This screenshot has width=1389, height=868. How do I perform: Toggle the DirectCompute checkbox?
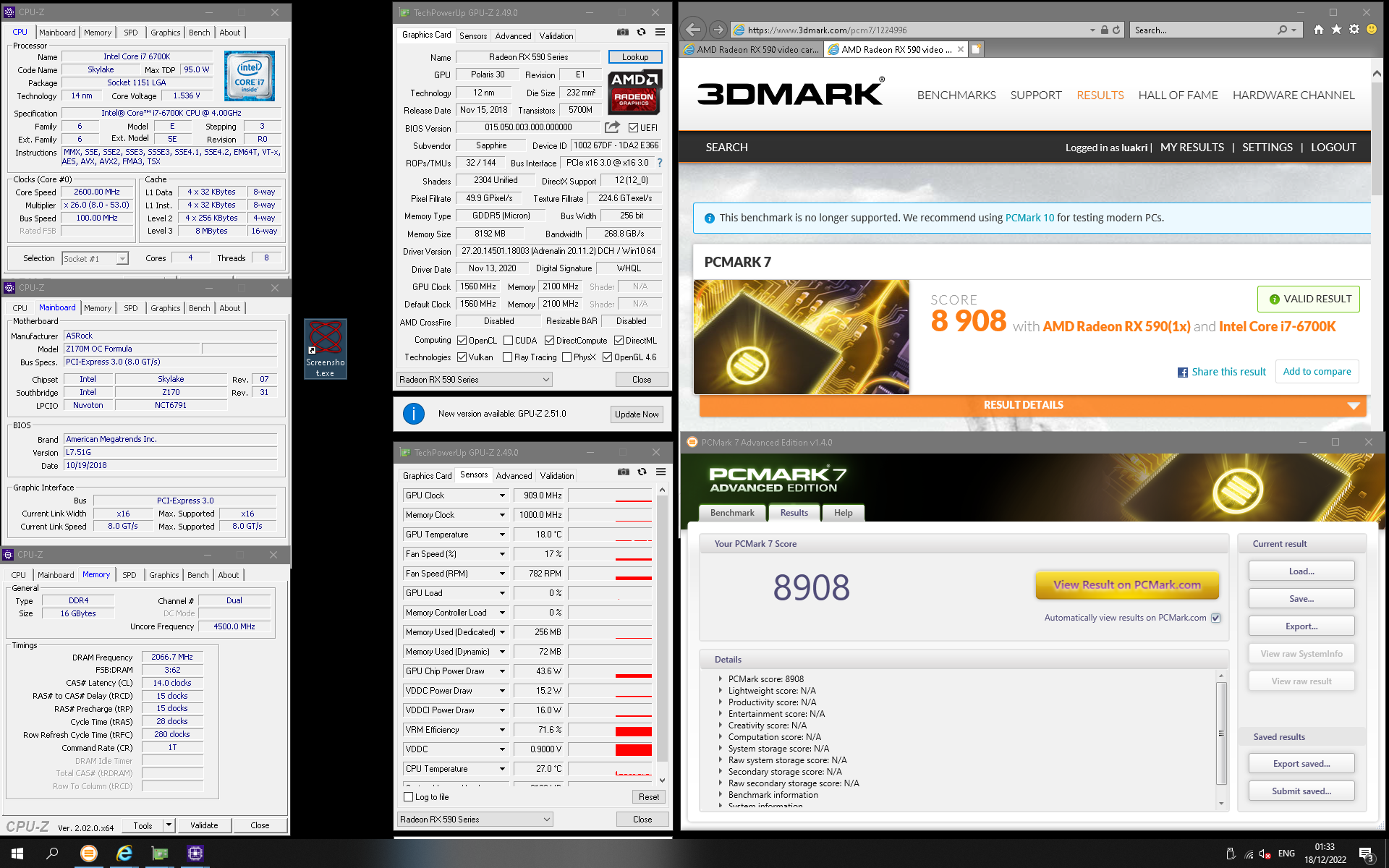549,341
